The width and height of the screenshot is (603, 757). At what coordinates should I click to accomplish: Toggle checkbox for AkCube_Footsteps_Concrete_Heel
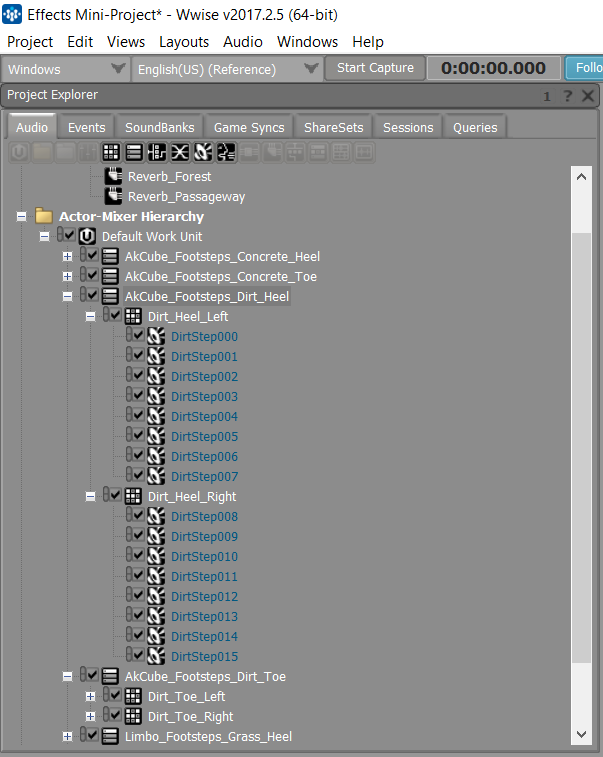click(93, 255)
